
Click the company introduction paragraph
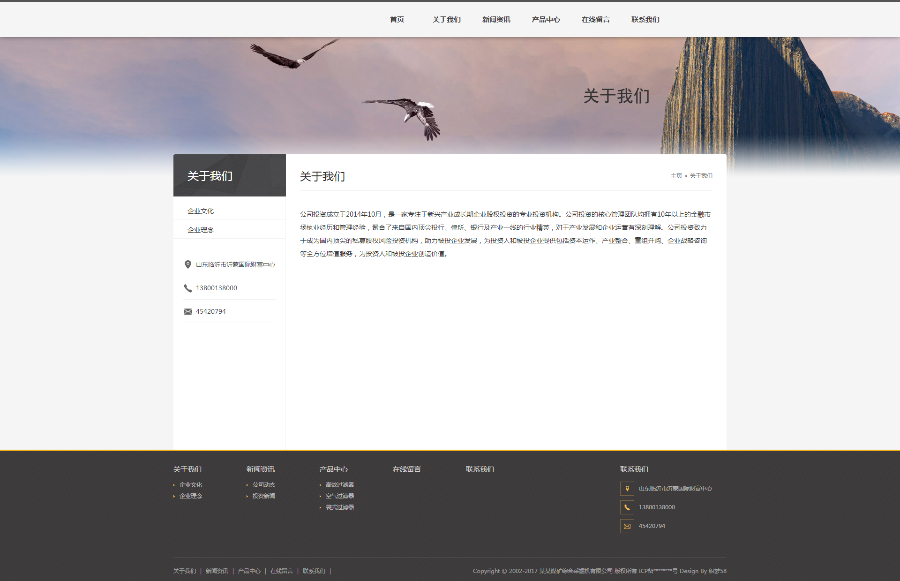click(x=506, y=234)
